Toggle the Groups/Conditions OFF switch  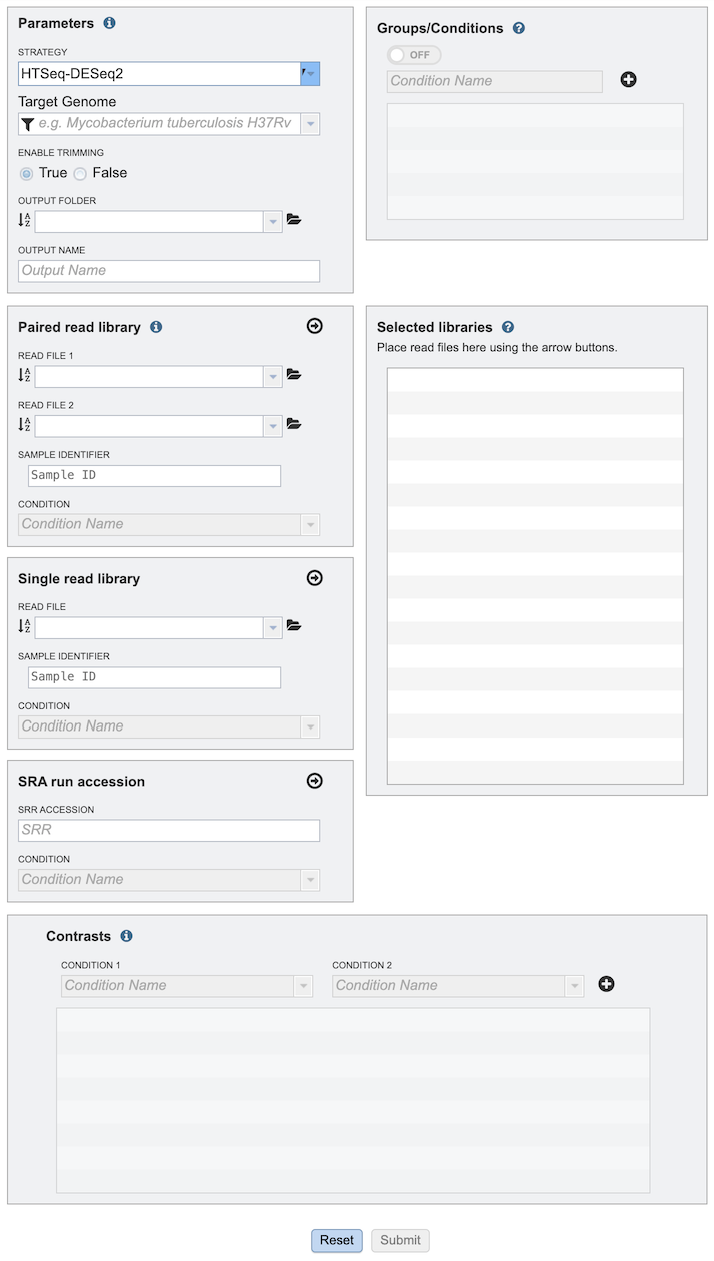click(x=413, y=55)
